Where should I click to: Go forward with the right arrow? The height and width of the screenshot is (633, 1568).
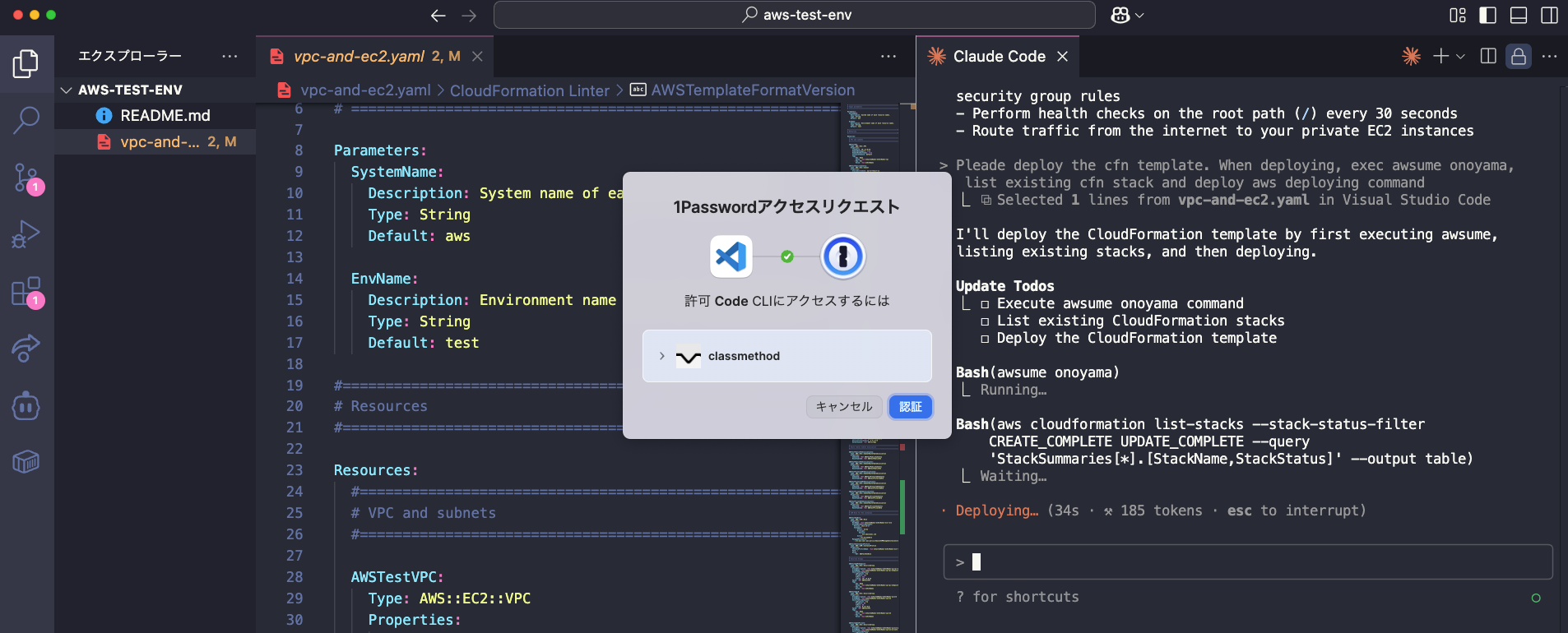coord(469,16)
